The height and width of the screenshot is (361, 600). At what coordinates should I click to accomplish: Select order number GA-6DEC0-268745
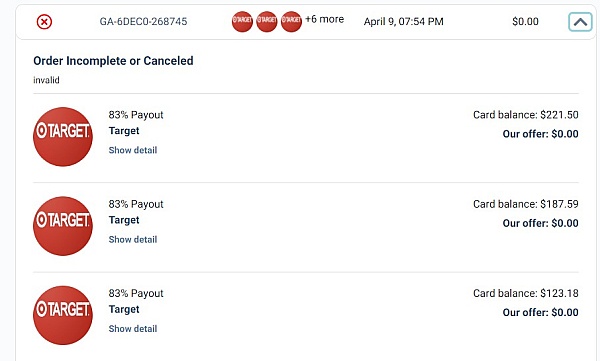[x=143, y=21]
